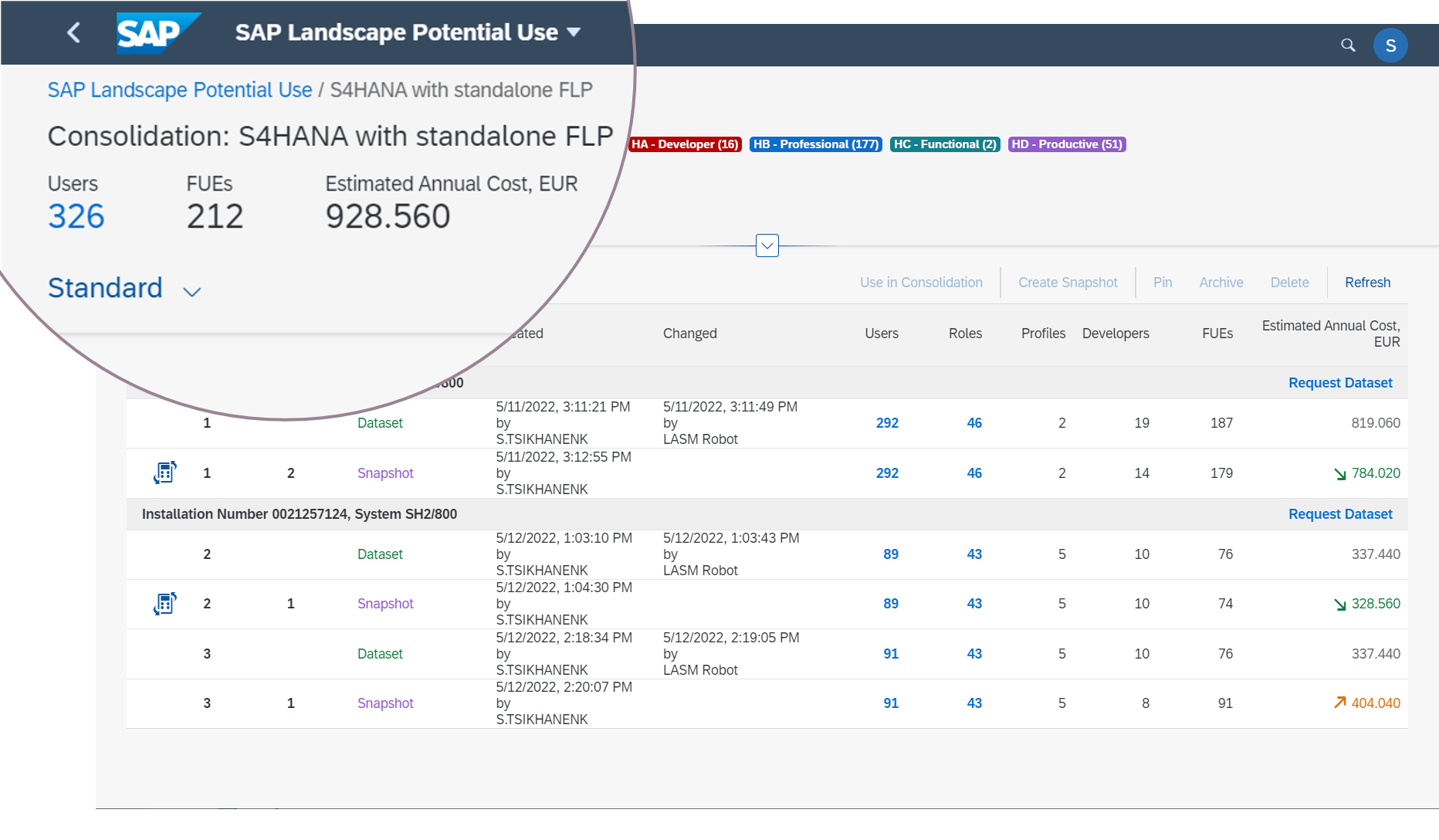Click consolidation icon on Snapshot 328.560 row
Viewport: 1439px width, 840px height.
click(165, 603)
